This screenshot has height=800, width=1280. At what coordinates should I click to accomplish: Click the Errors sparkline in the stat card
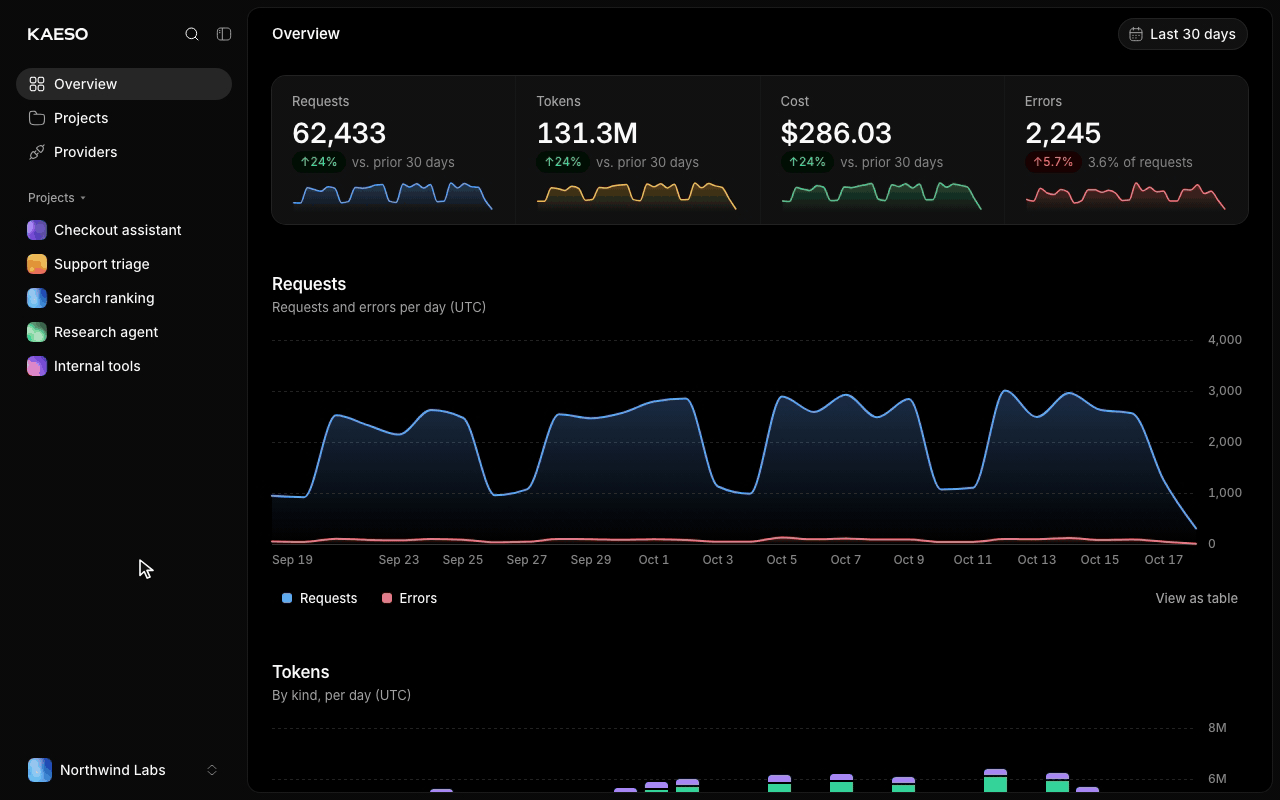point(1125,194)
